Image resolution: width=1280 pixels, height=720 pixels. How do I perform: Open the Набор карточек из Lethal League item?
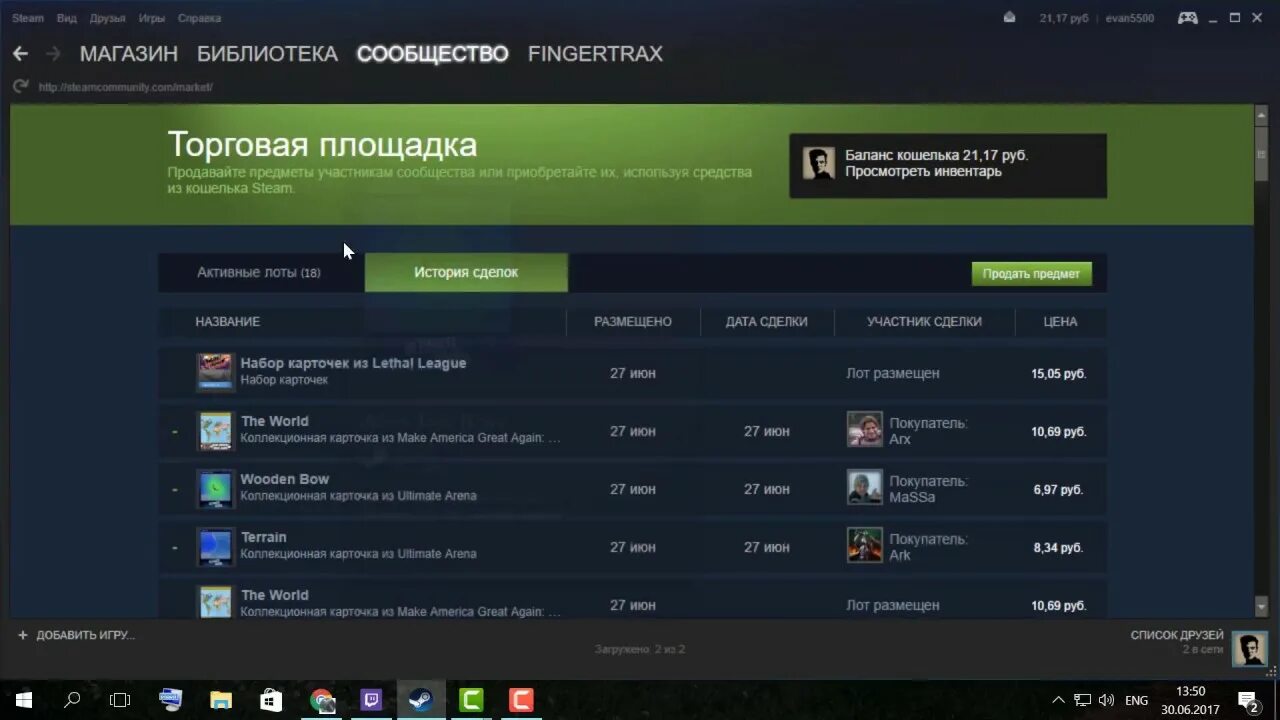pos(353,363)
